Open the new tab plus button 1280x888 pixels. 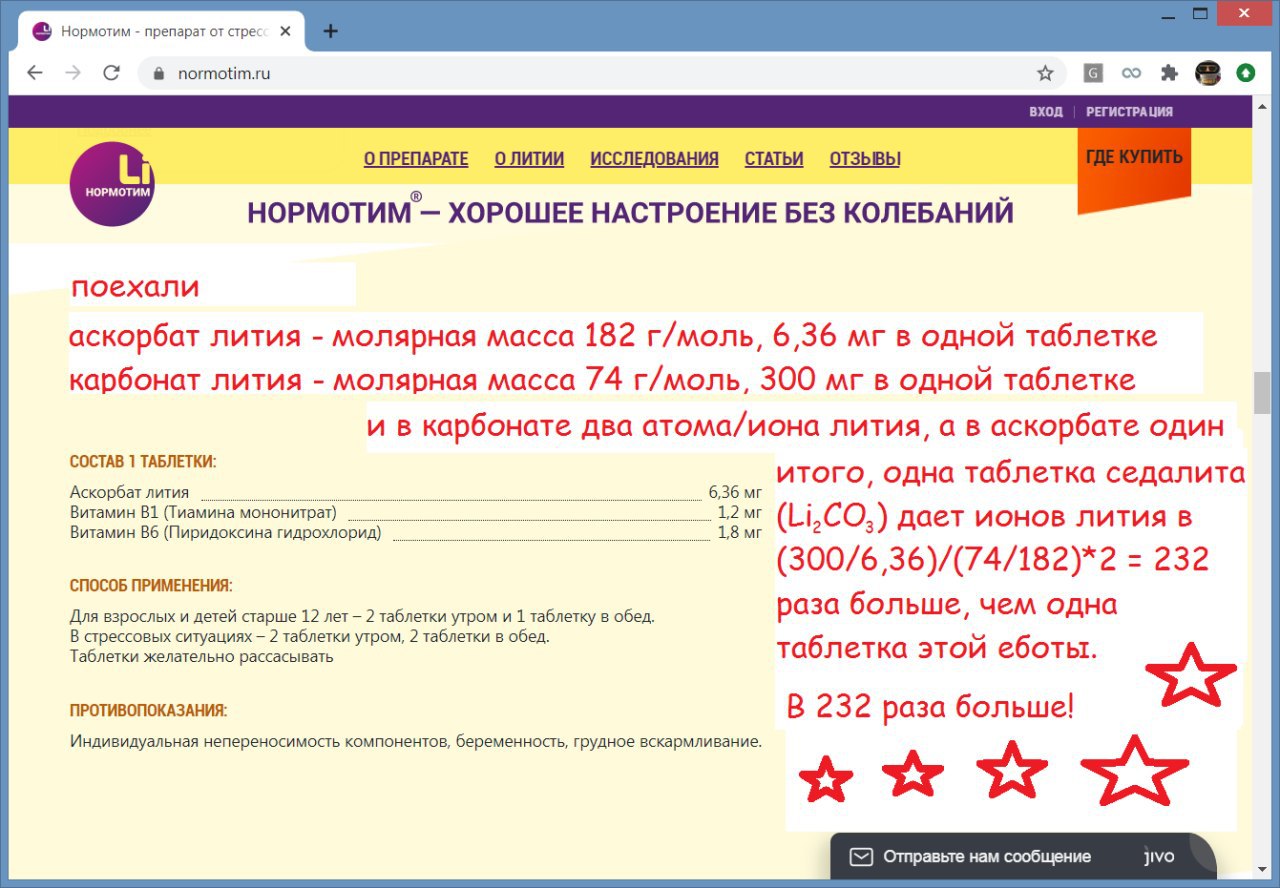pyautogui.click(x=330, y=31)
